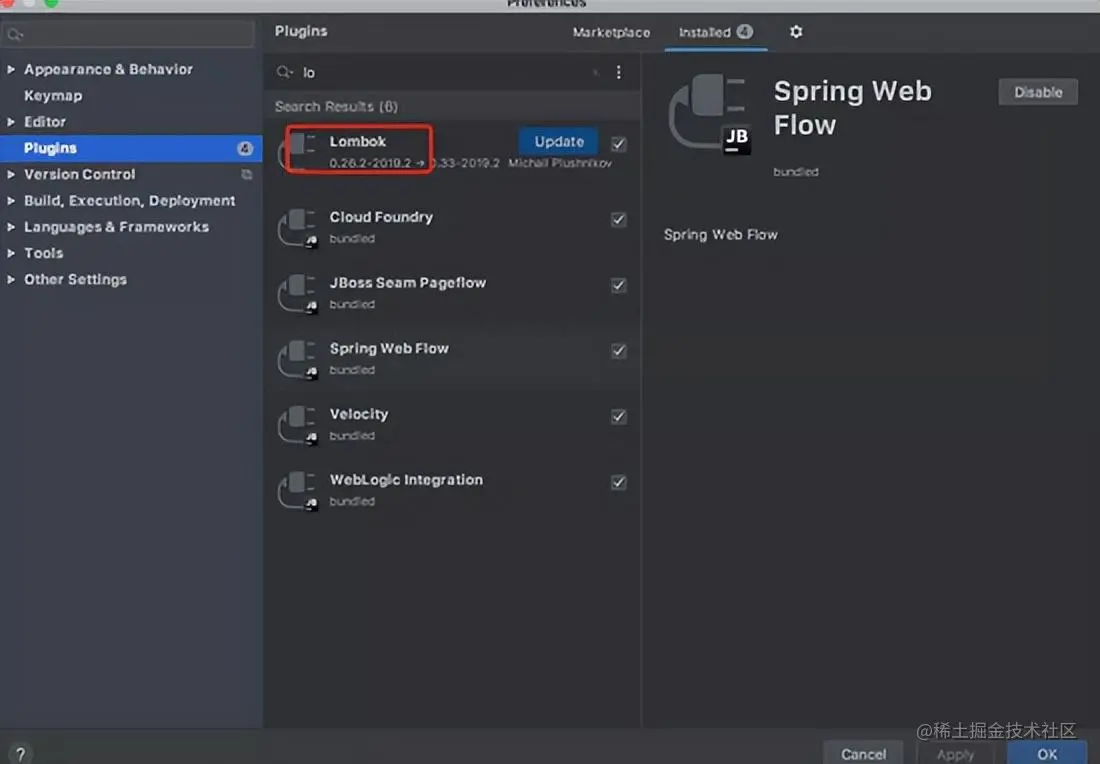Screen dimensions: 1100x764
Task: Select the Cloud Foundry plugin row
Action: (452, 227)
